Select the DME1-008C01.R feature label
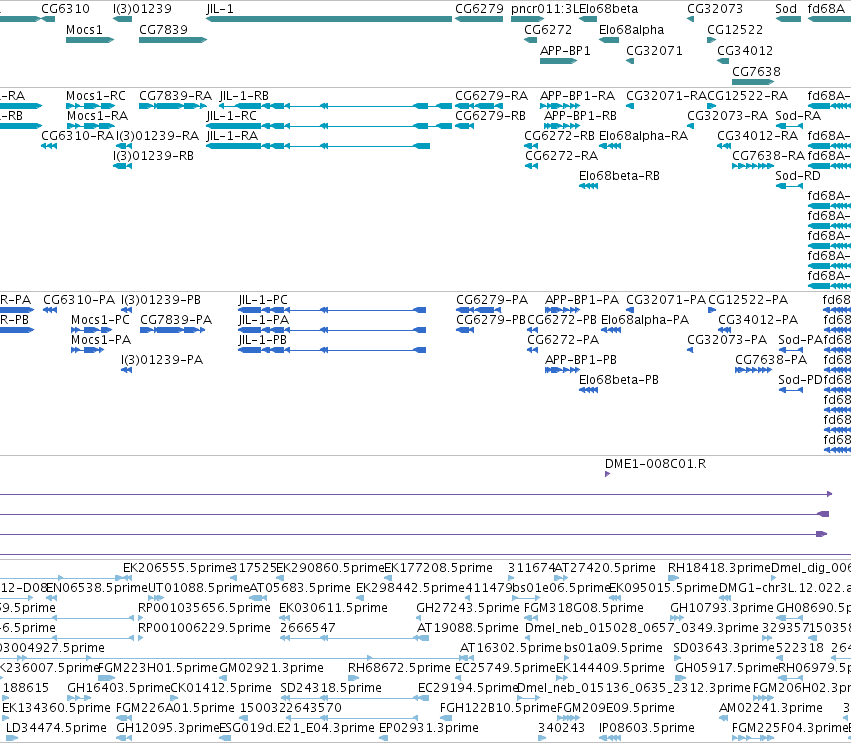The image size is (851, 743). pos(655,463)
